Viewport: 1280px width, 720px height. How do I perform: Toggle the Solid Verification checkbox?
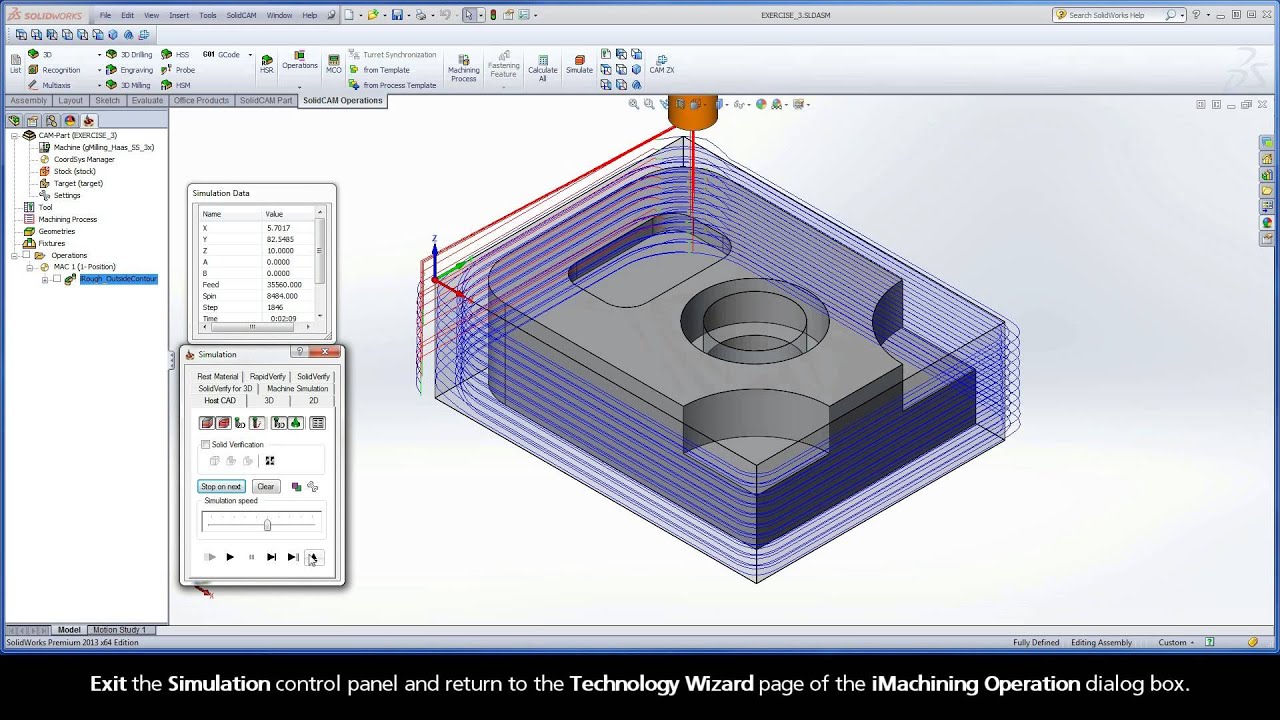point(206,444)
